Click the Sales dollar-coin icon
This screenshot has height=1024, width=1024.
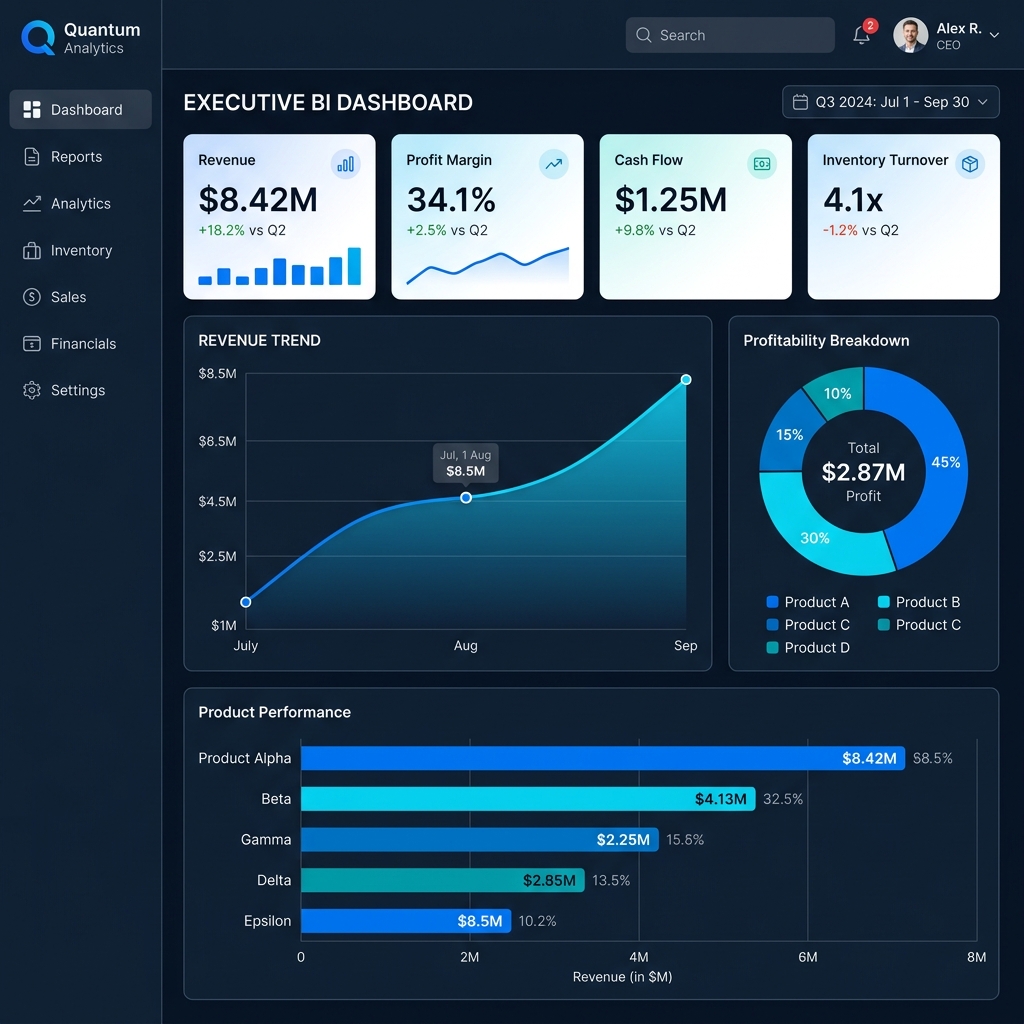tap(31, 296)
